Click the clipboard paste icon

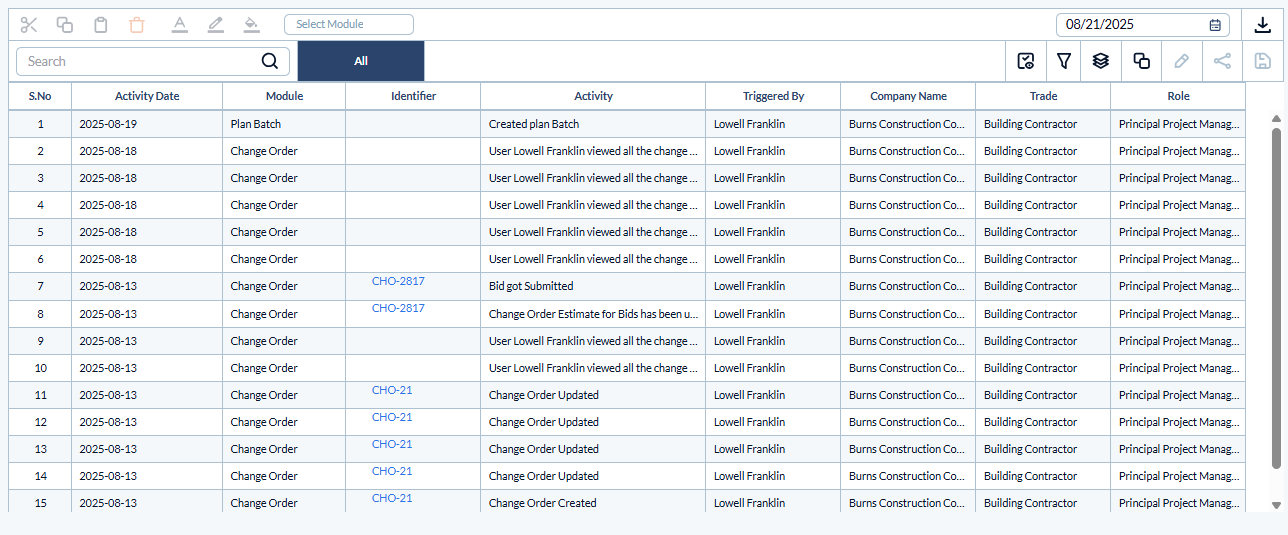101,25
